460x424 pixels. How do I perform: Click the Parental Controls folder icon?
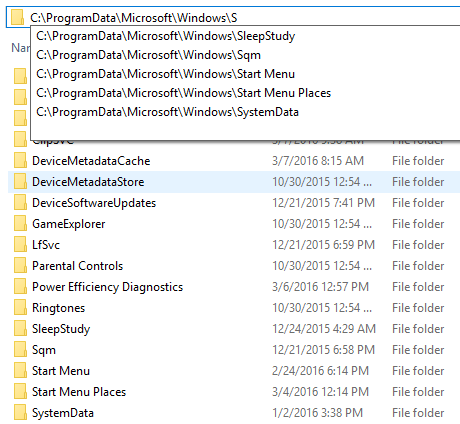pyautogui.click(x=20, y=266)
